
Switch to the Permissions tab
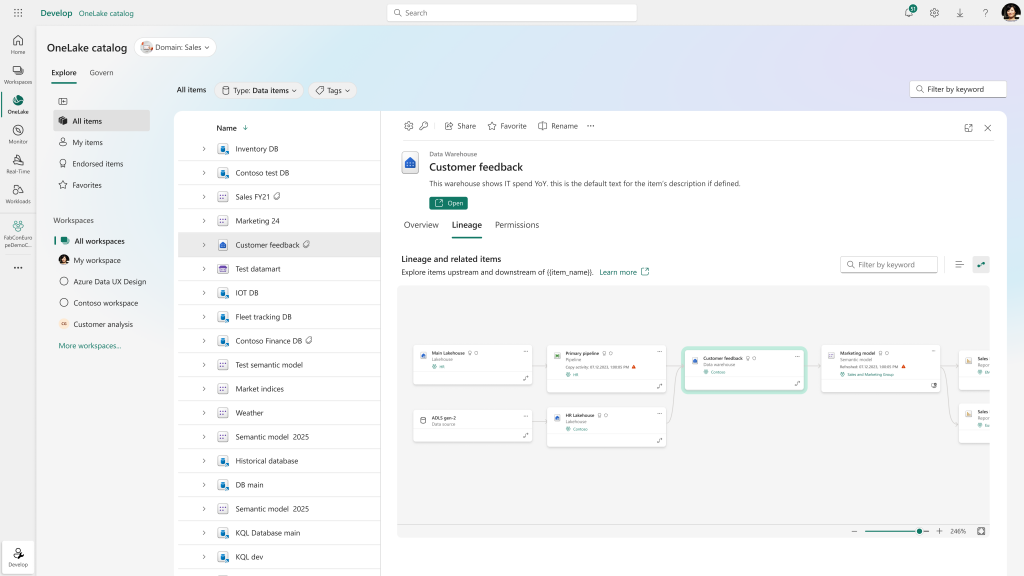coord(516,225)
